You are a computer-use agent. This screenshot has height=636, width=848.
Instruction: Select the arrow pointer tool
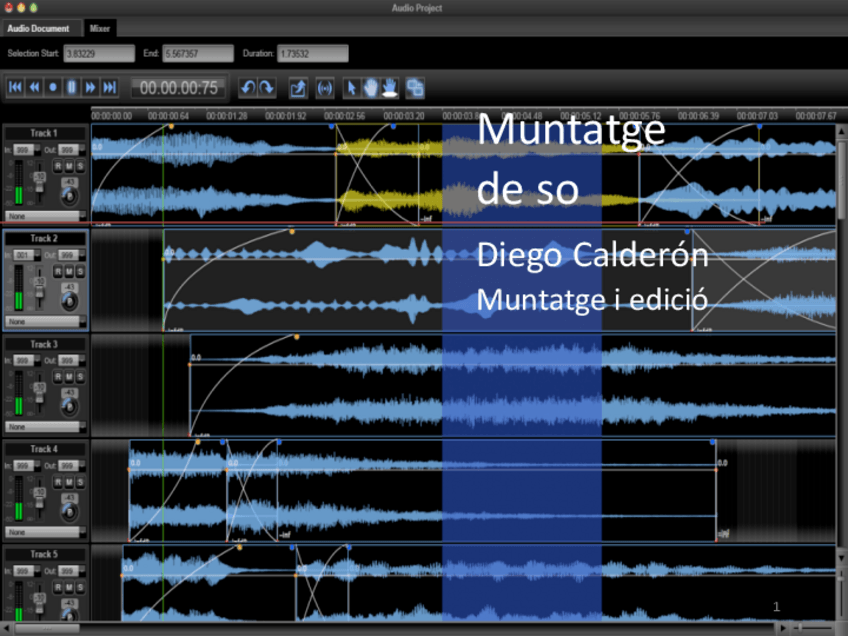[351, 88]
